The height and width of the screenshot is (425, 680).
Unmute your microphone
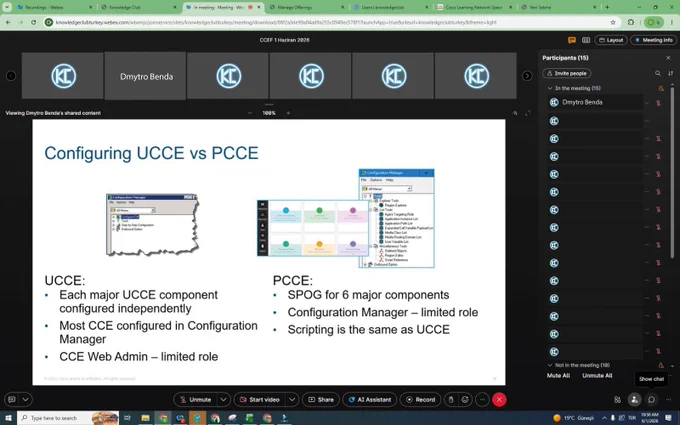click(x=196, y=399)
